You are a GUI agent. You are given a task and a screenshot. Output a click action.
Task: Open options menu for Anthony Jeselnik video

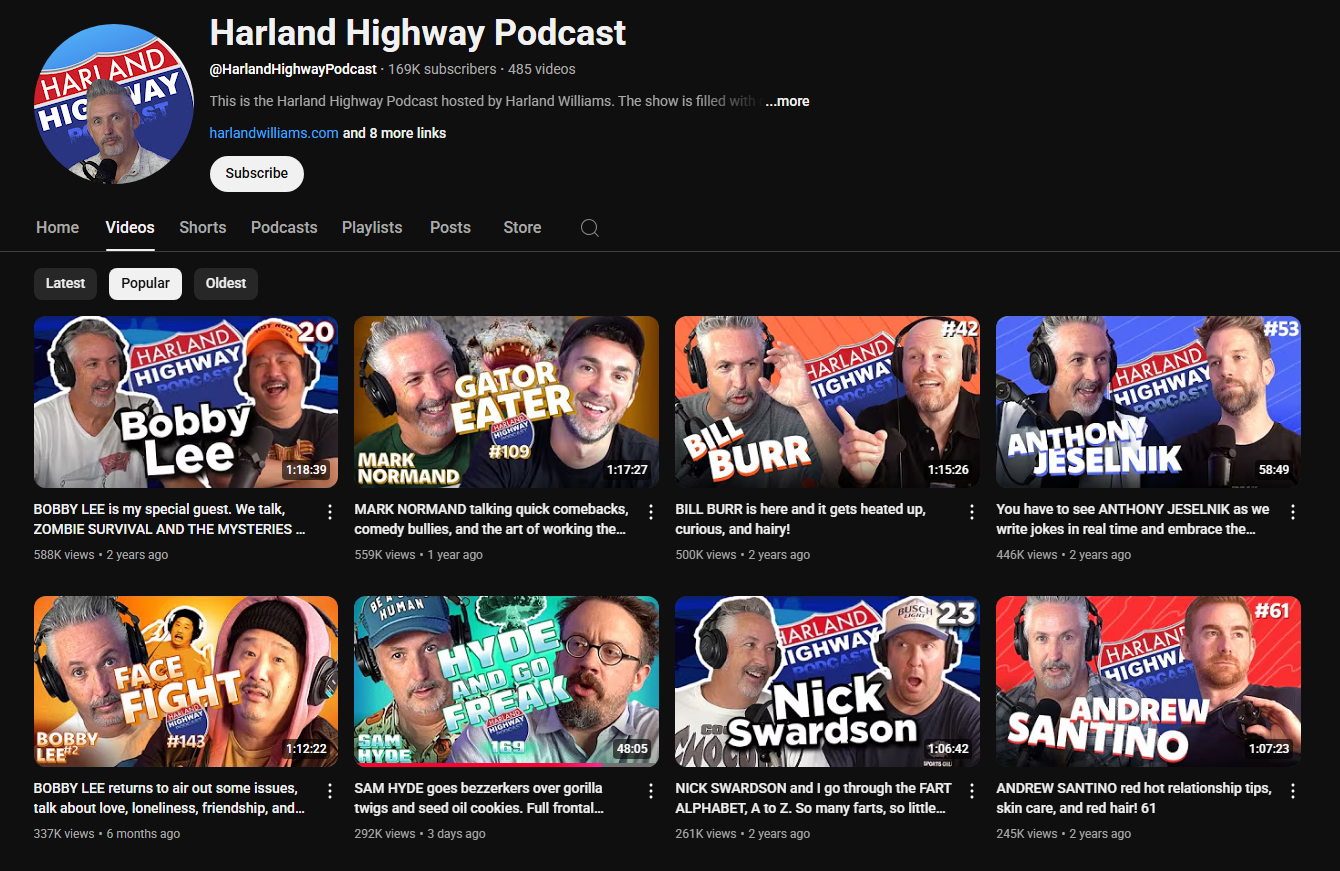click(1293, 512)
